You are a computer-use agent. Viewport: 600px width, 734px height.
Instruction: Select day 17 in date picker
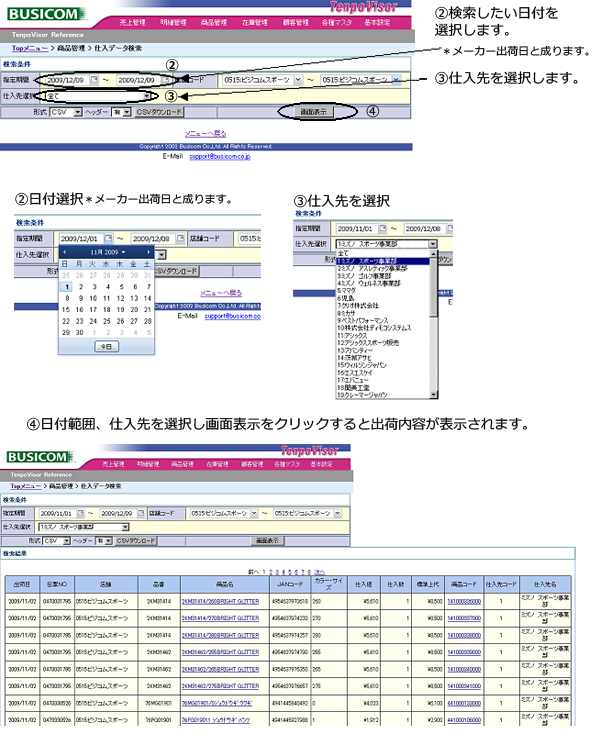pos(93,310)
